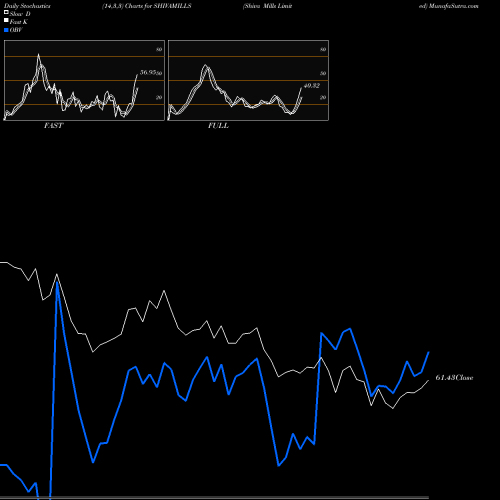Click the 'Charts for SHIVAMILLS' heading
Image resolution: width=500 pixels, height=500 pixels.
pos(158,6)
